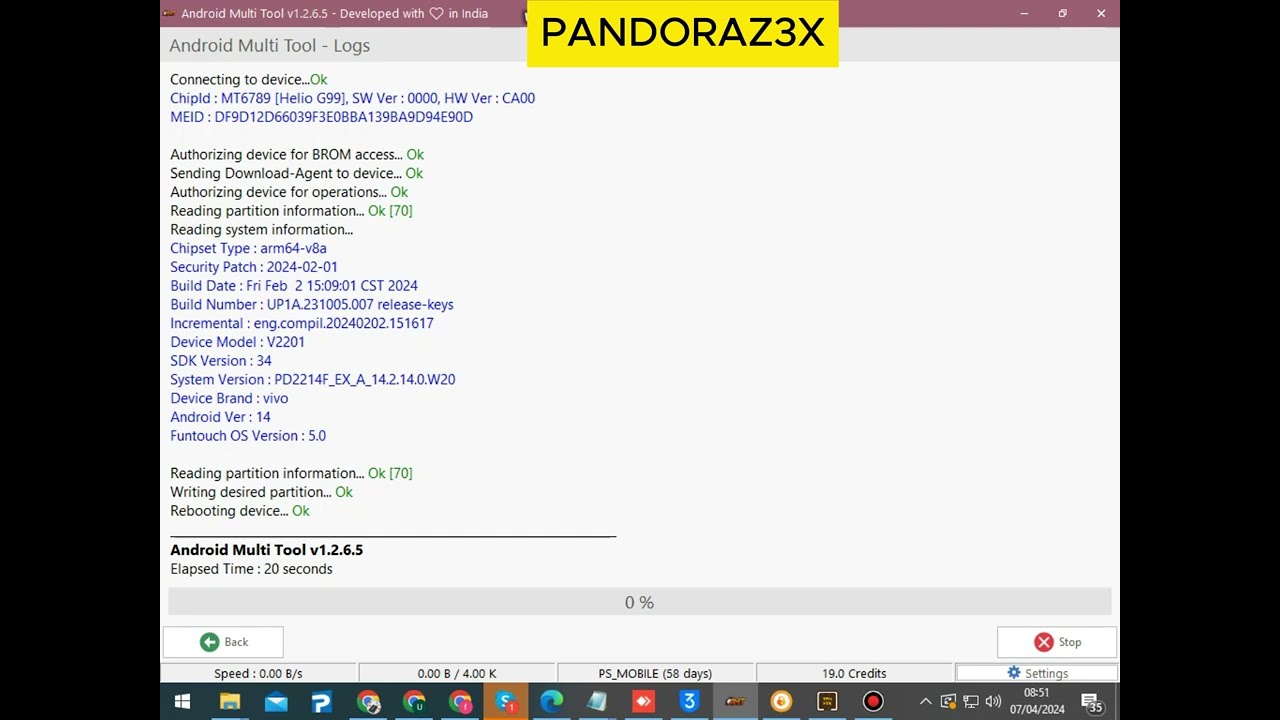Click the Back button
This screenshot has width=1280, height=720.
(223, 642)
